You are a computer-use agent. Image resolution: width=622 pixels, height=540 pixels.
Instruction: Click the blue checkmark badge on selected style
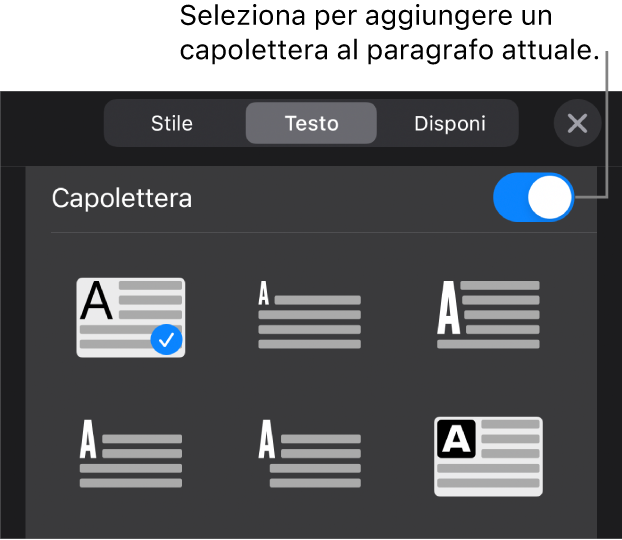pos(167,341)
